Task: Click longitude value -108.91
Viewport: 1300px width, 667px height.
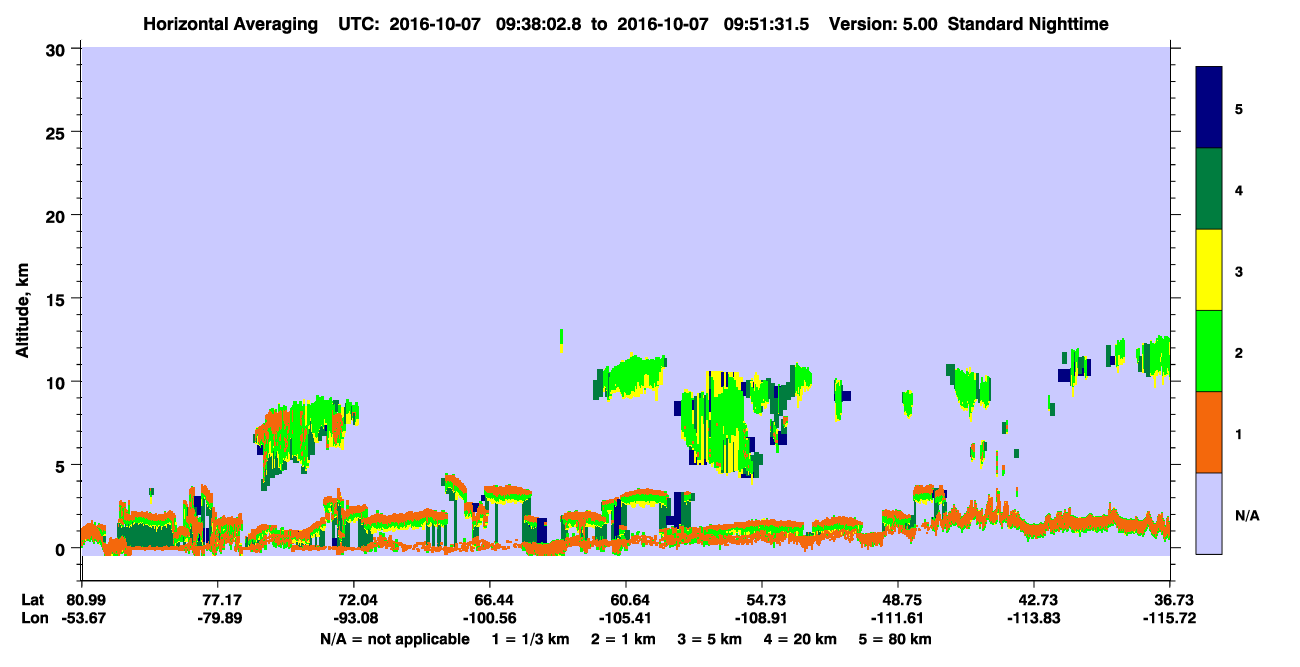Action: coord(762,618)
